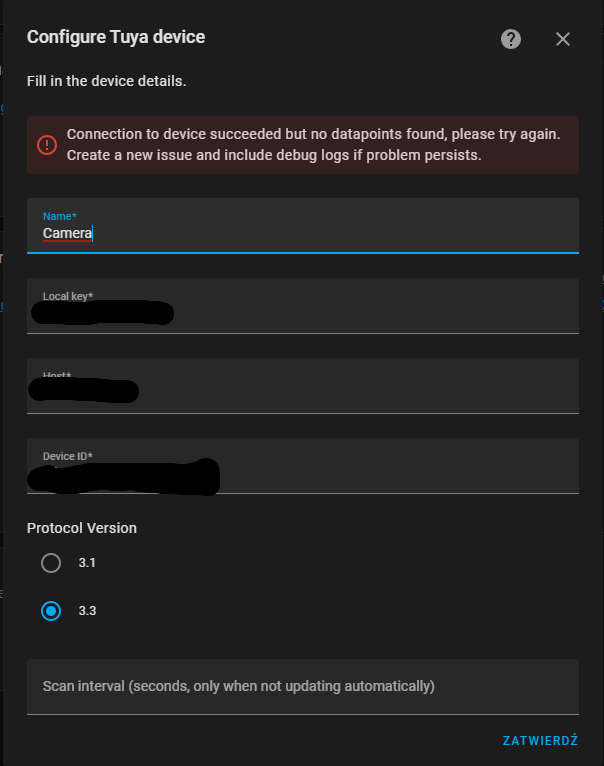Select protocol version 3.1 radio button
This screenshot has height=766, width=604.
click(x=51, y=563)
